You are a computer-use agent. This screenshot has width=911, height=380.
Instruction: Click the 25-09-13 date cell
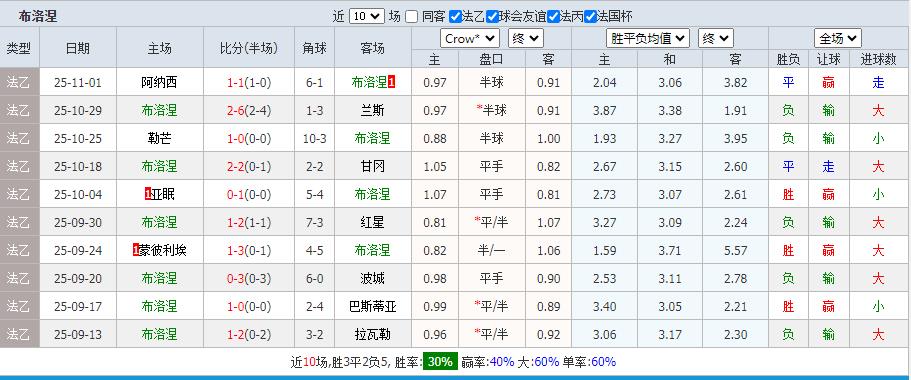(x=78, y=334)
